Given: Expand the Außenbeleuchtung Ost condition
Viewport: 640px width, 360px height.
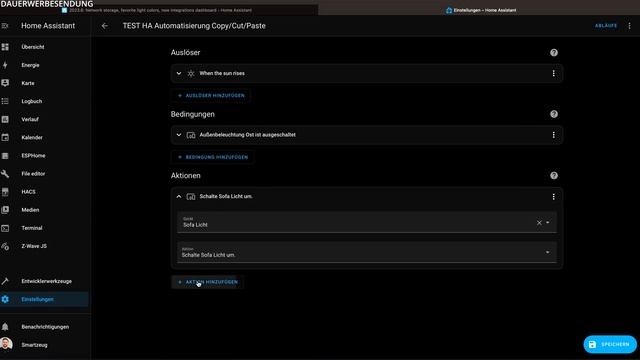Looking at the screenshot, I should [179, 135].
